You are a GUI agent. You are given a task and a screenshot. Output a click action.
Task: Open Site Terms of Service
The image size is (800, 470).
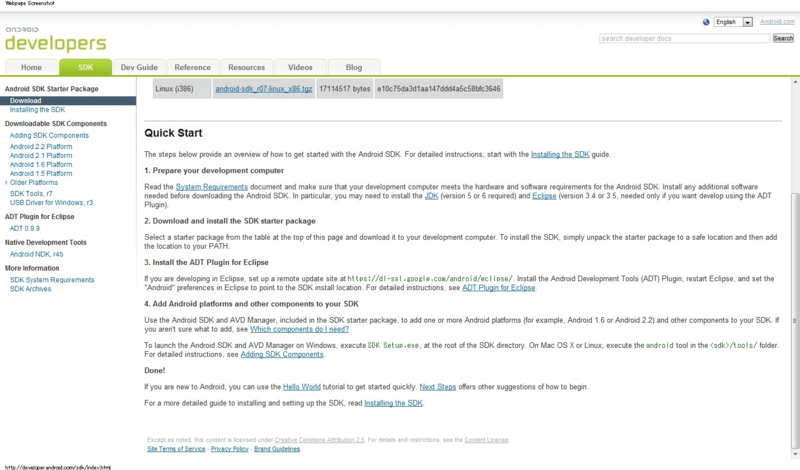pos(176,449)
